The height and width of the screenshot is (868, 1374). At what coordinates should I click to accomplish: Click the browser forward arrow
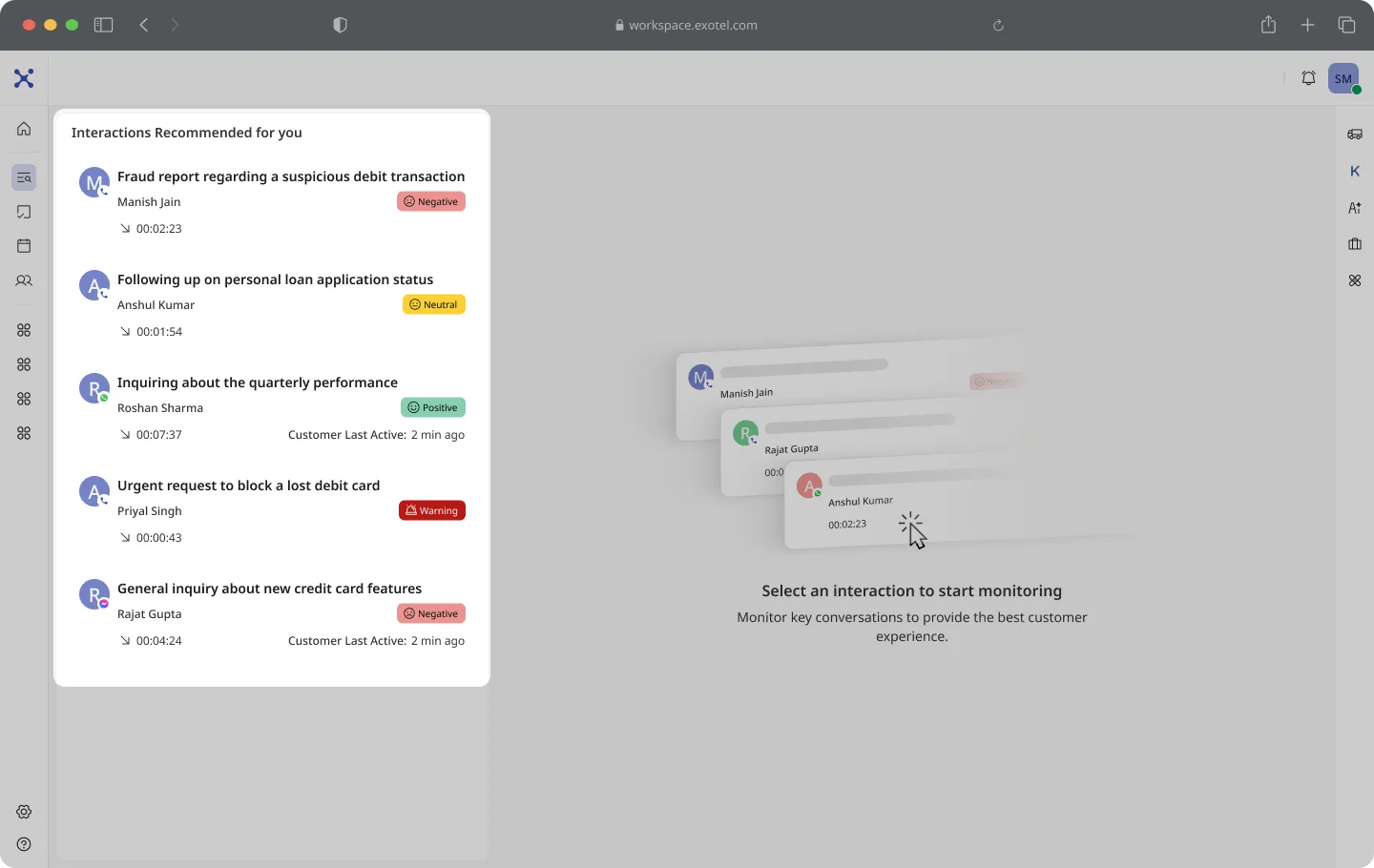pos(175,25)
